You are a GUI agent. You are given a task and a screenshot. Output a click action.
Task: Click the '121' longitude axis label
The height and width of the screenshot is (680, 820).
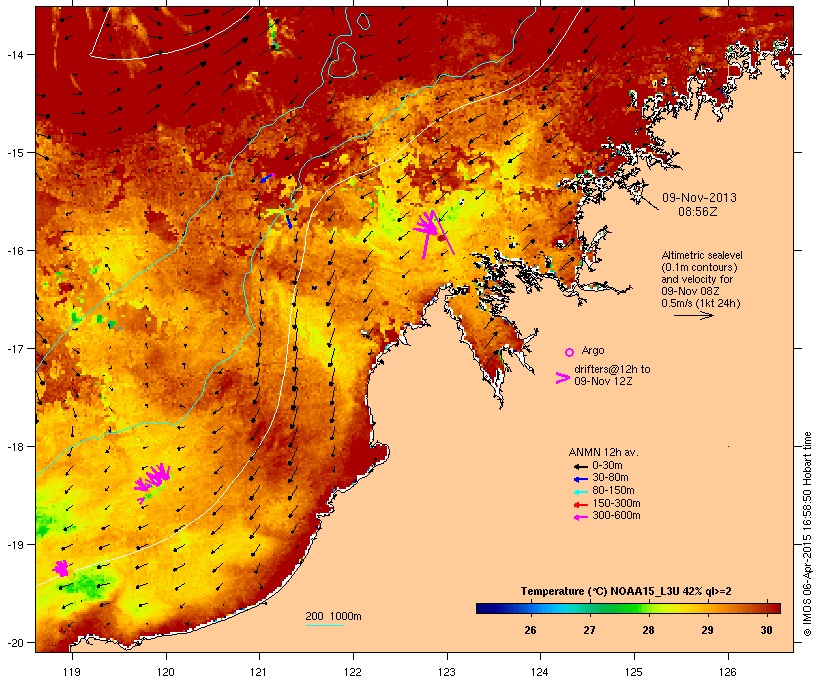[259, 672]
